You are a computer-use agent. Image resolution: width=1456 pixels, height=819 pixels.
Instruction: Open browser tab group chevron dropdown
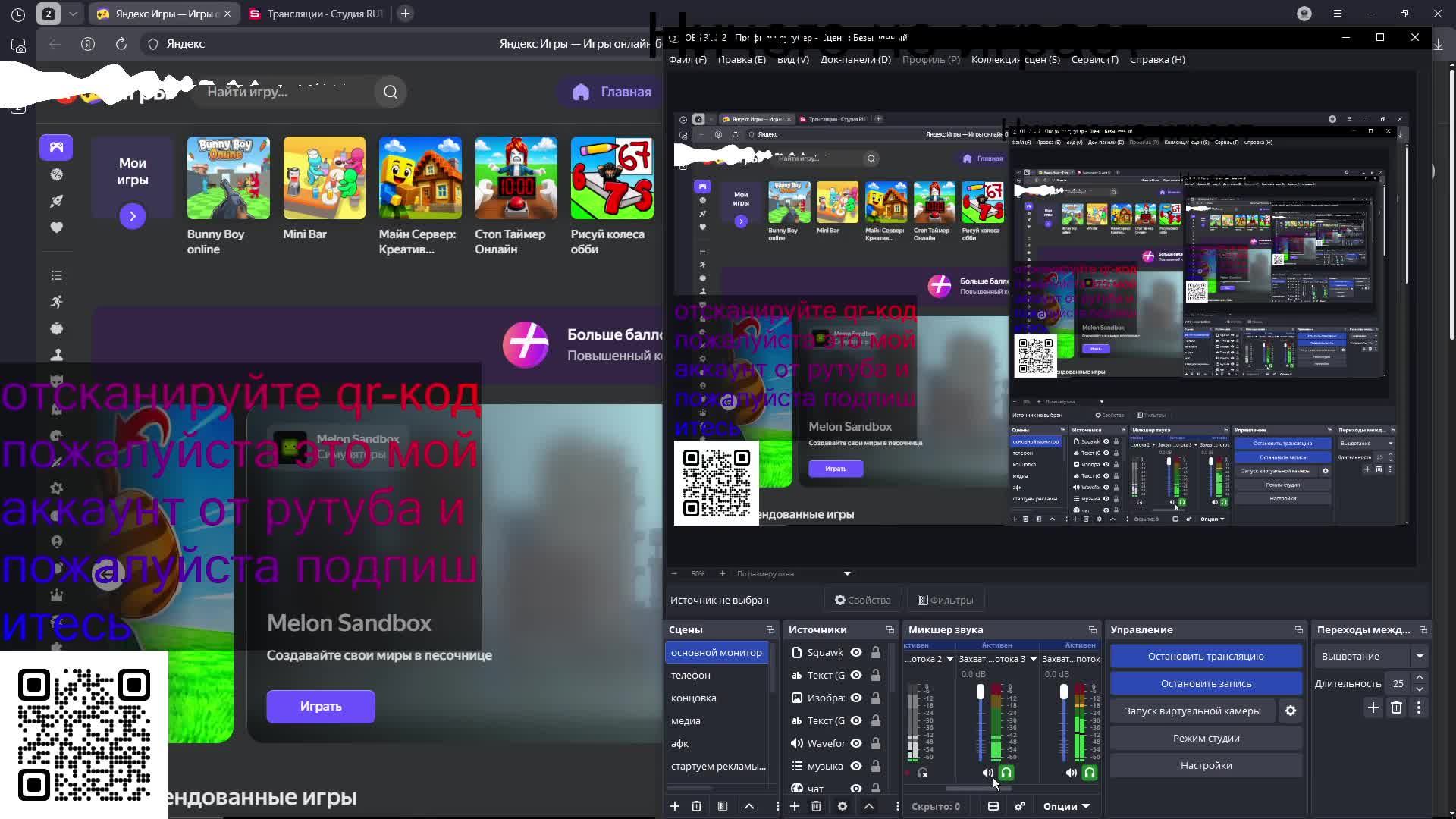[x=73, y=14]
